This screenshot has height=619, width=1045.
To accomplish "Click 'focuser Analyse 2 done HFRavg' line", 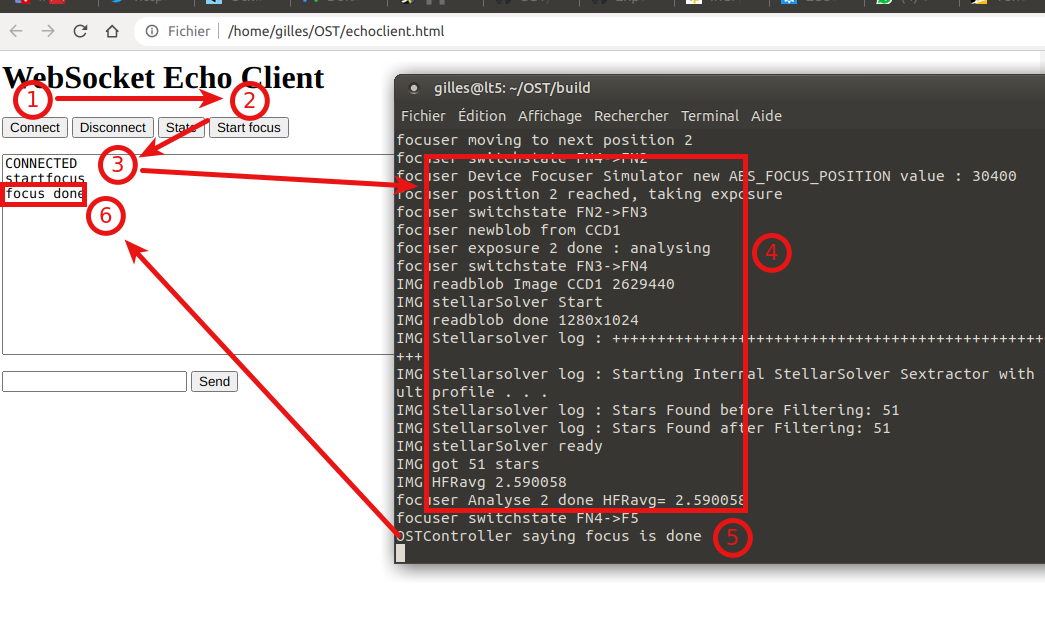I will tap(570, 500).
